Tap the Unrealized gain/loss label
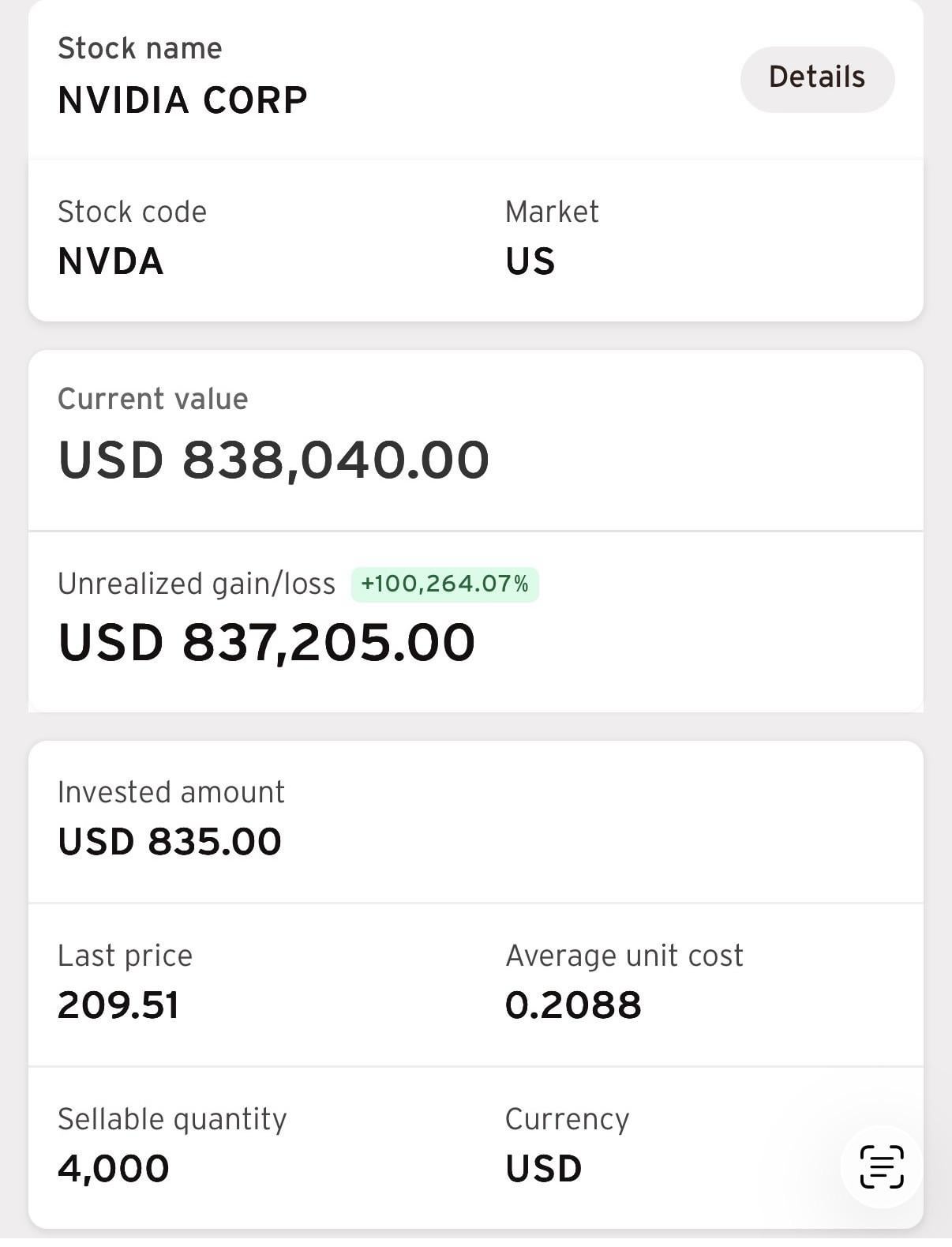The height and width of the screenshot is (1247, 952). click(x=196, y=584)
